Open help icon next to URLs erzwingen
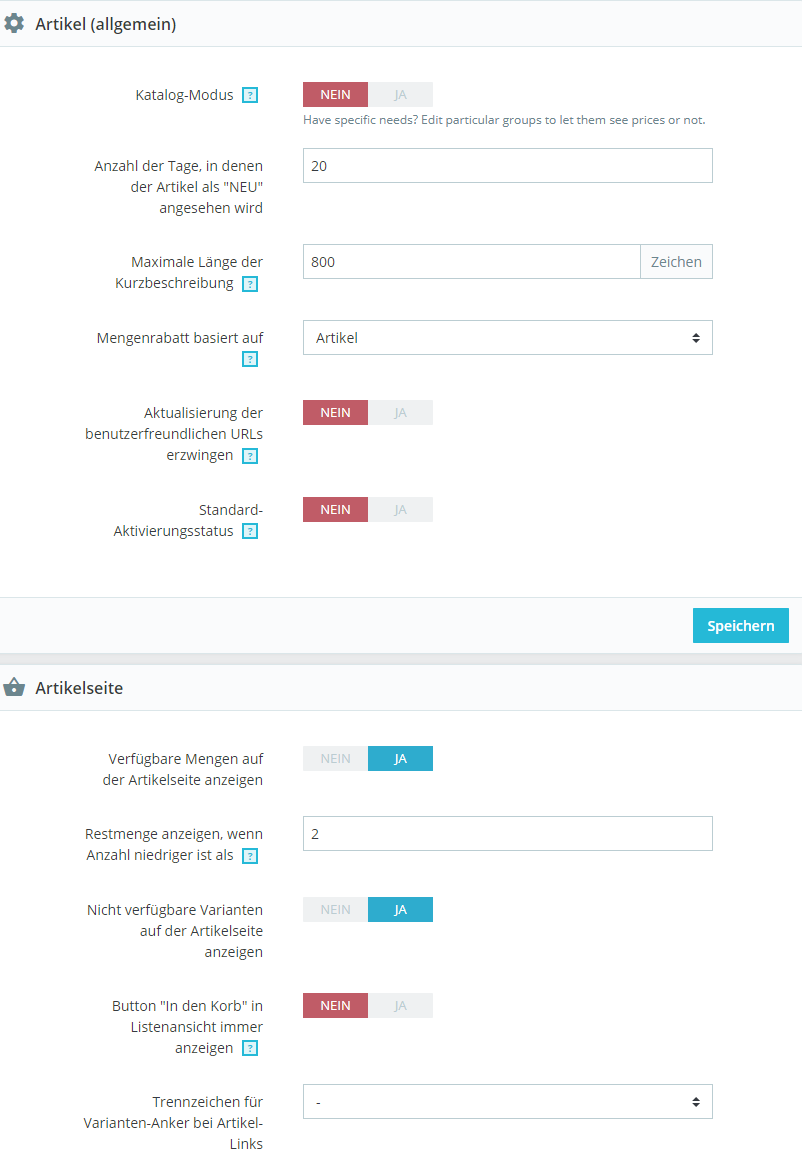The height and width of the screenshot is (1168, 802). pyautogui.click(x=250, y=456)
